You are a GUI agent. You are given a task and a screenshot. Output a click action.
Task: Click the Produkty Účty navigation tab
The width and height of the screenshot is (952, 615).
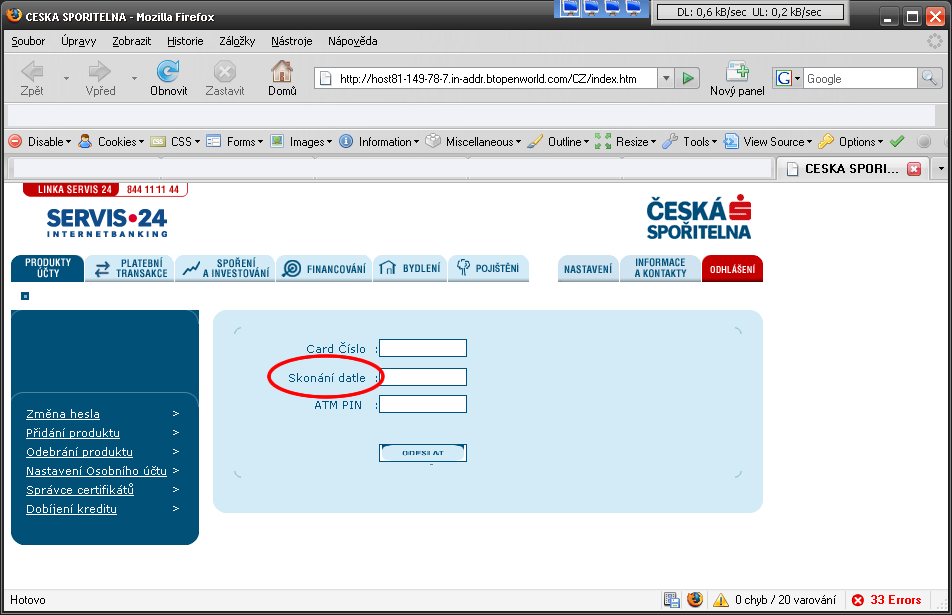pyautogui.click(x=47, y=268)
